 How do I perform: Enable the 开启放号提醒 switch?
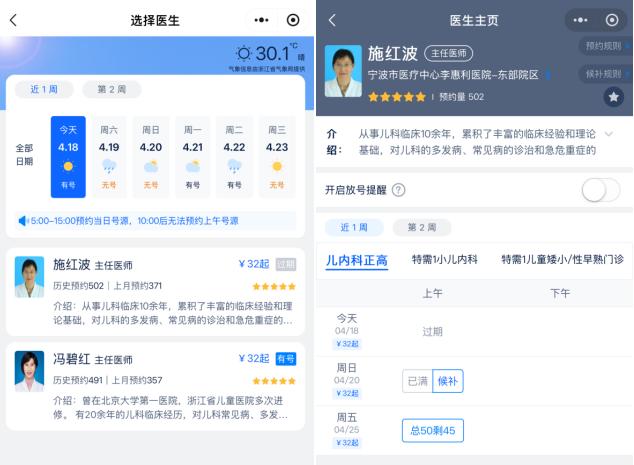pyautogui.click(x=600, y=190)
